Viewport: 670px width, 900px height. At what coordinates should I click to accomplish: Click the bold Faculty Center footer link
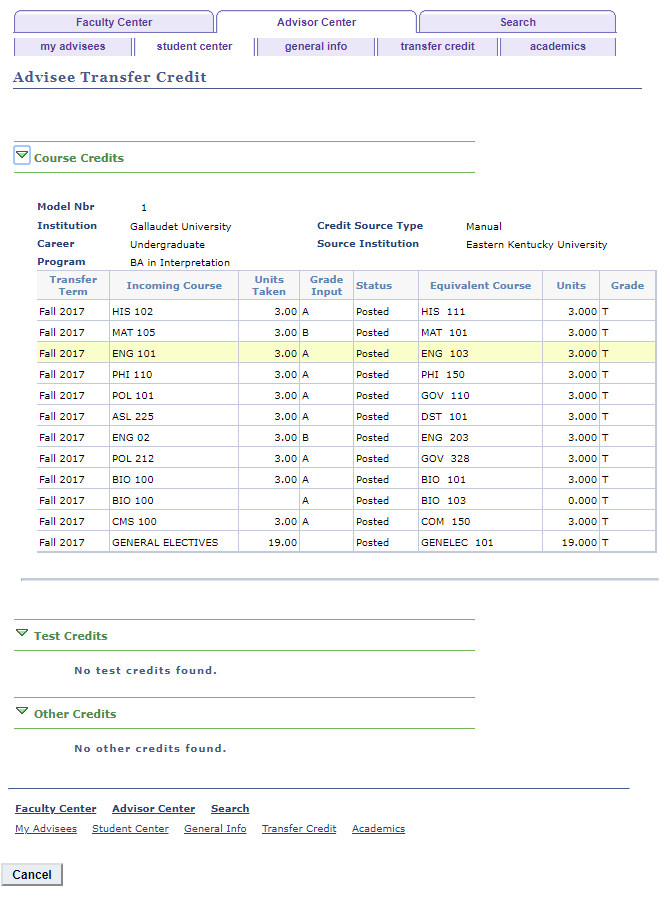click(x=55, y=808)
